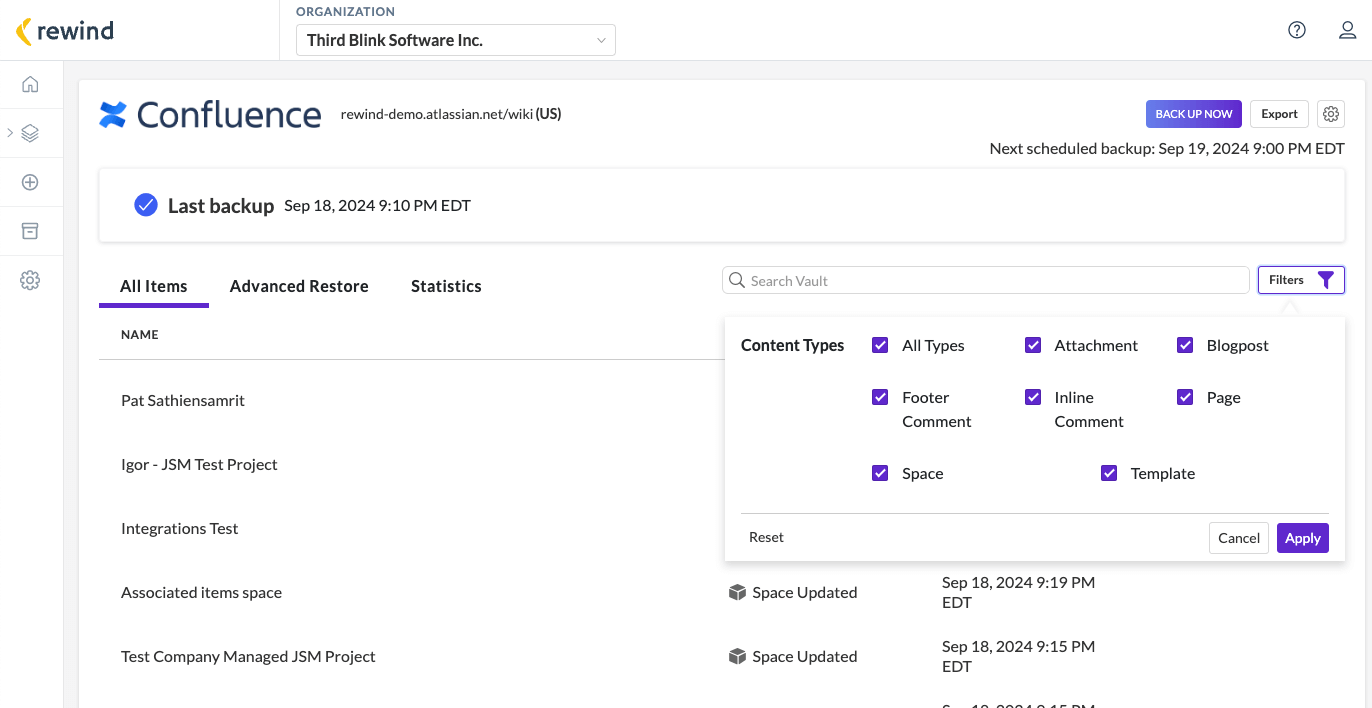Image resolution: width=1372 pixels, height=708 pixels.
Task: Open the Organization dropdown
Action: (x=456, y=40)
